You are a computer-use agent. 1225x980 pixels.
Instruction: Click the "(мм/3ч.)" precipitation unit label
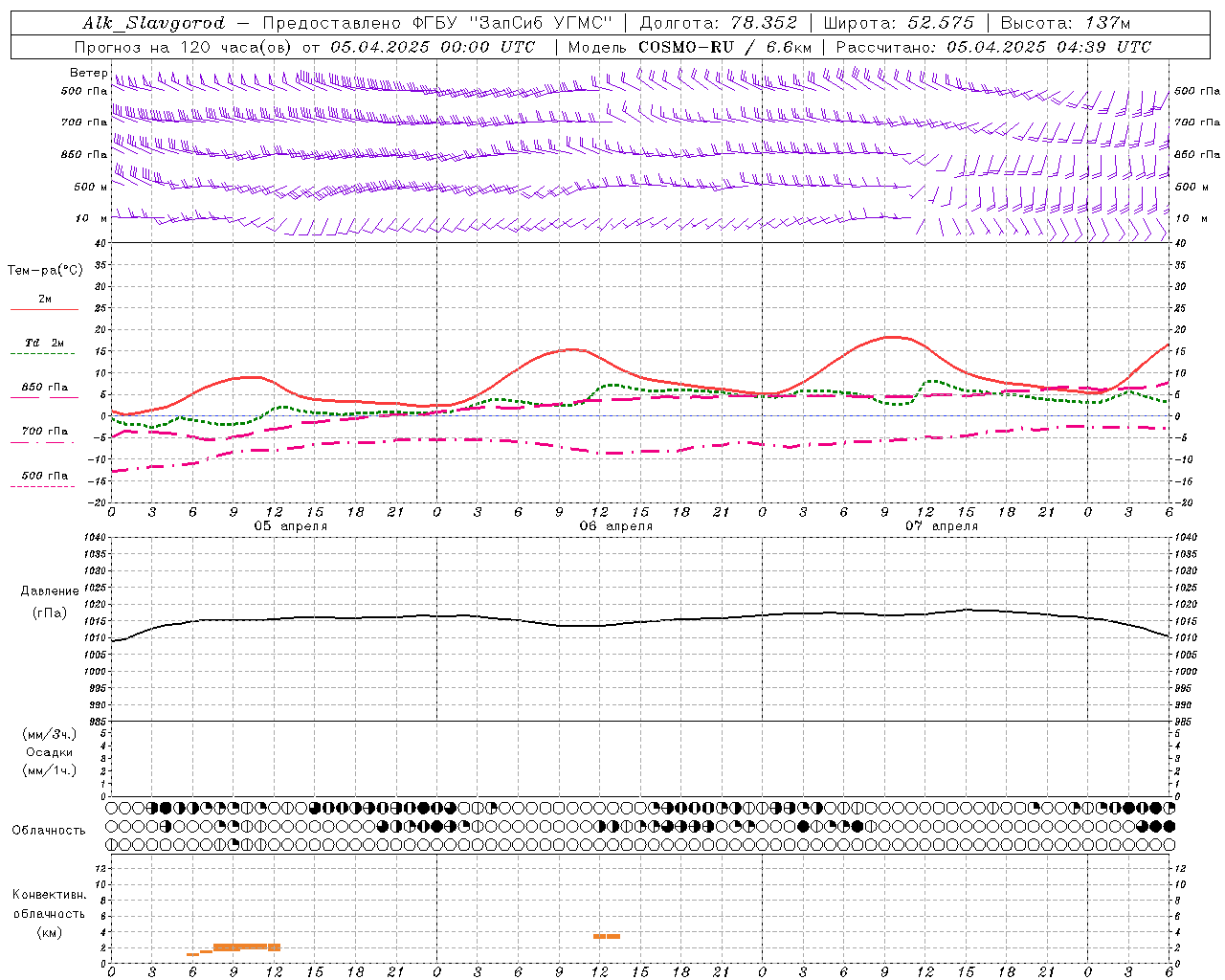(50, 734)
